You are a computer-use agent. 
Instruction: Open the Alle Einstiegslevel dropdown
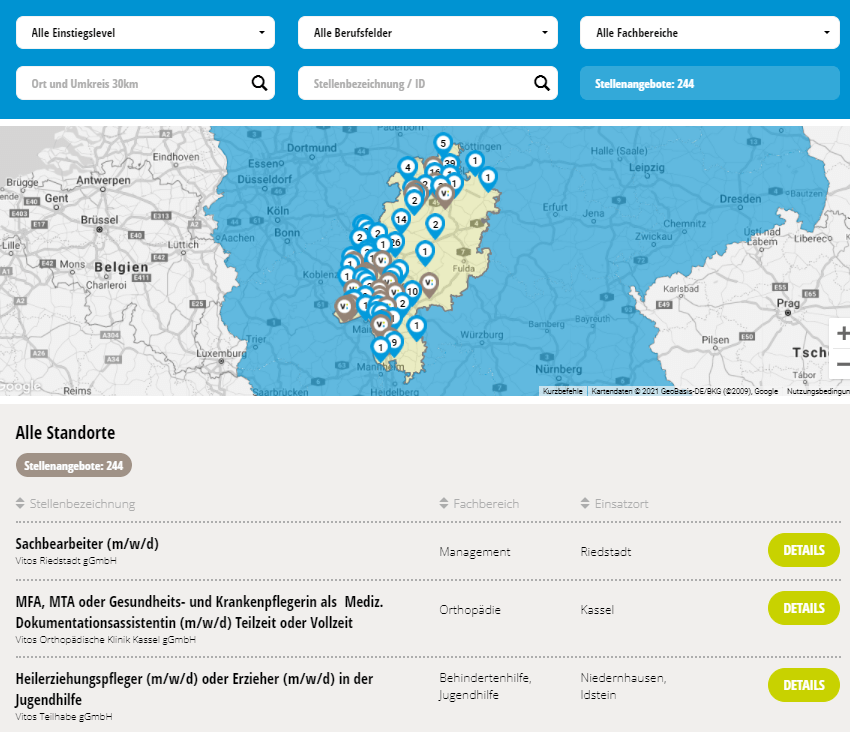click(x=145, y=32)
